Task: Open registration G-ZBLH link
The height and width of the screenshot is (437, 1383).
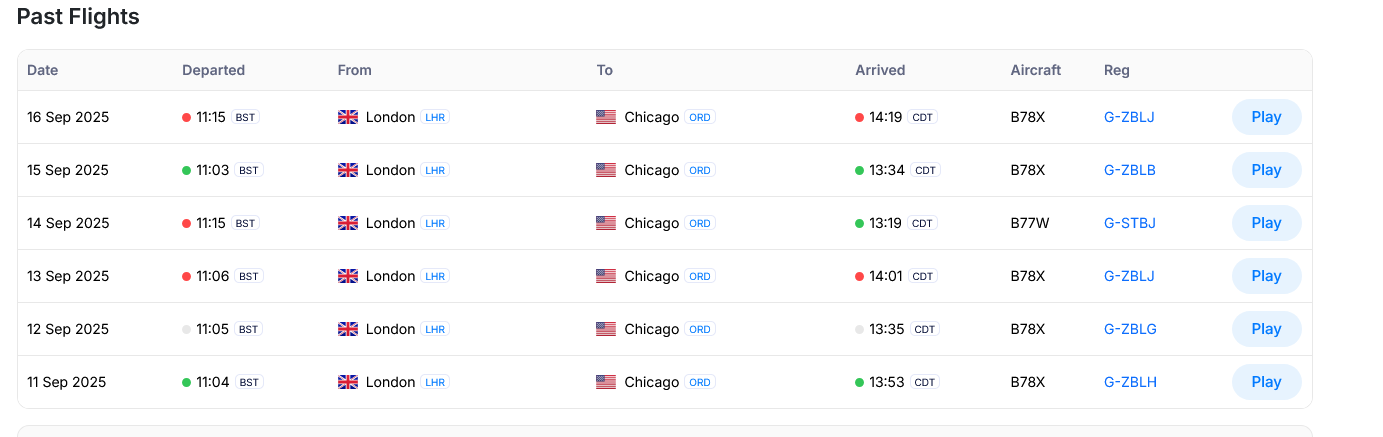Action: tap(1130, 382)
